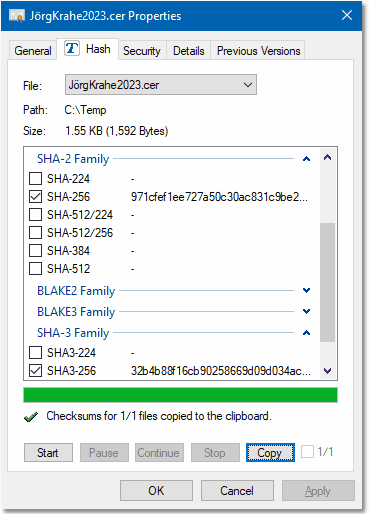Open the Previous Versions tab
Image resolution: width=369 pixels, height=516 pixels.
[x=259, y=51]
